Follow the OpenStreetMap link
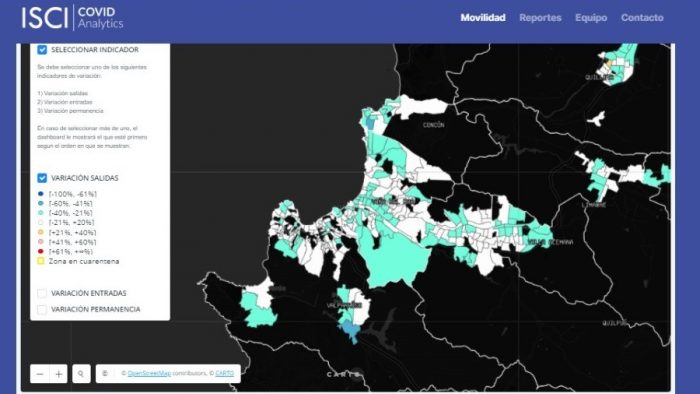This screenshot has height=394, width=700. [149, 373]
